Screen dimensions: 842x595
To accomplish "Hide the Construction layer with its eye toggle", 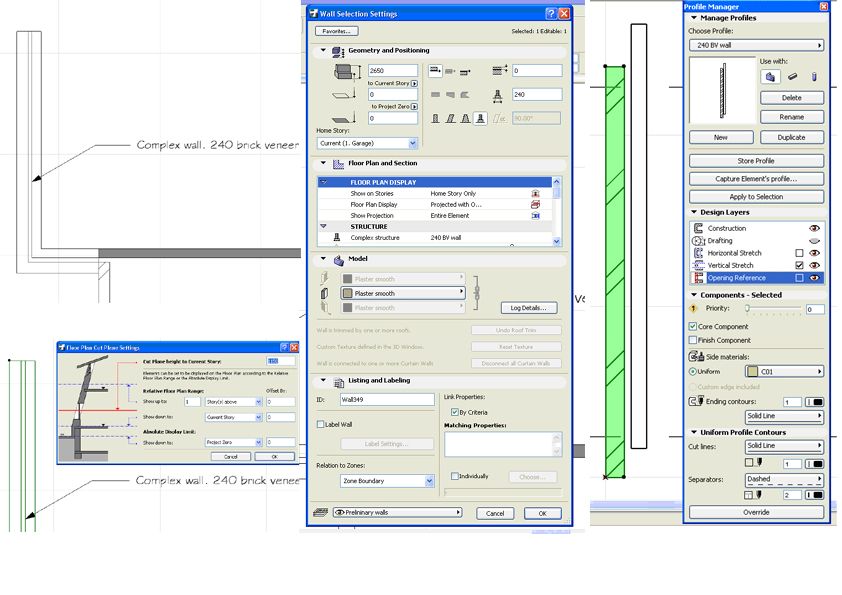I will click(815, 228).
